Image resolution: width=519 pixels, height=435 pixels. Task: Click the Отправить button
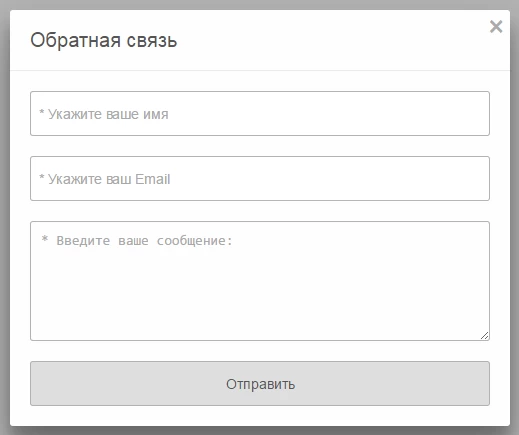click(x=260, y=384)
